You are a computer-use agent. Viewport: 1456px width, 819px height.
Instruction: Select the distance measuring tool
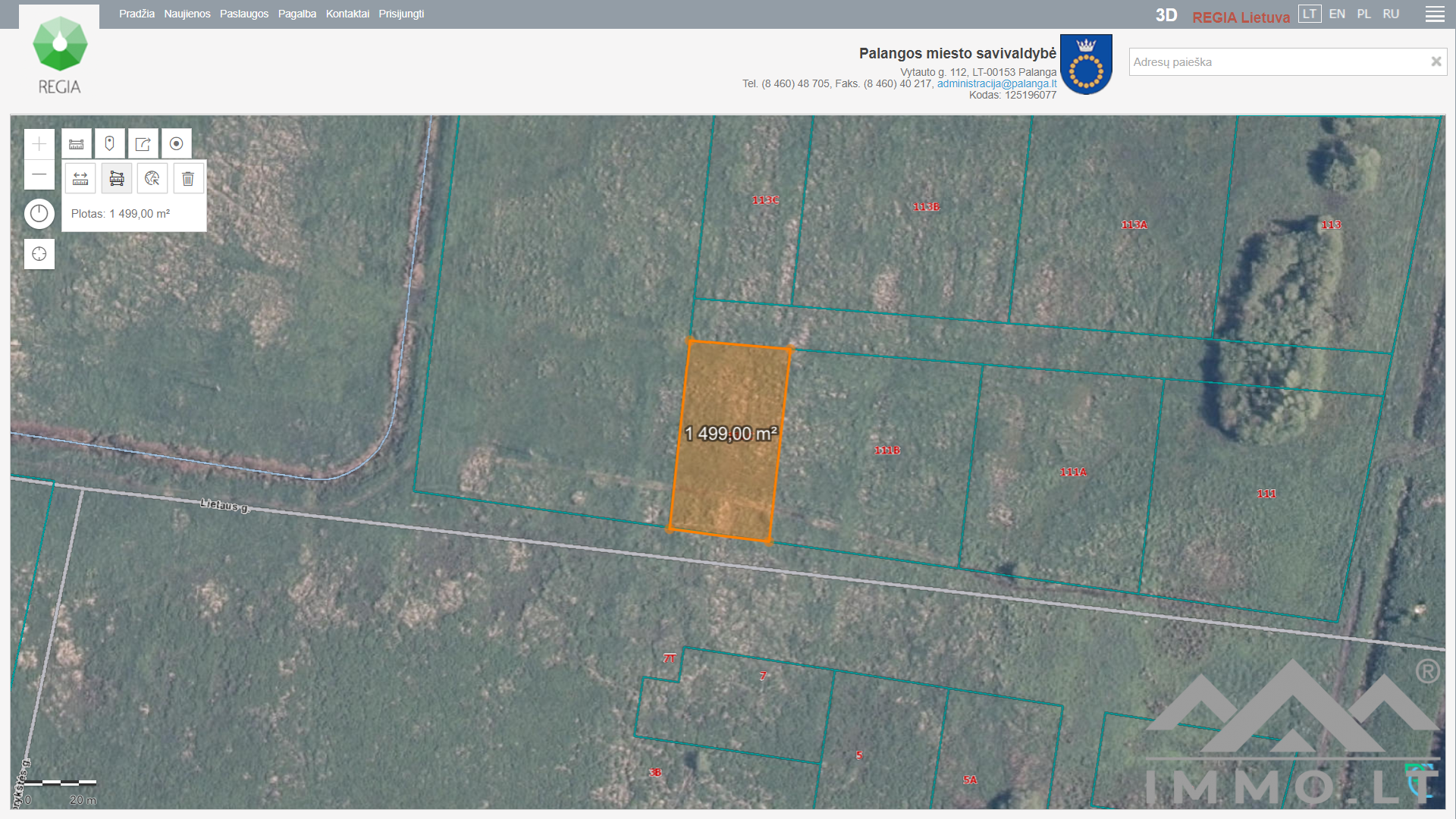pyautogui.click(x=80, y=179)
